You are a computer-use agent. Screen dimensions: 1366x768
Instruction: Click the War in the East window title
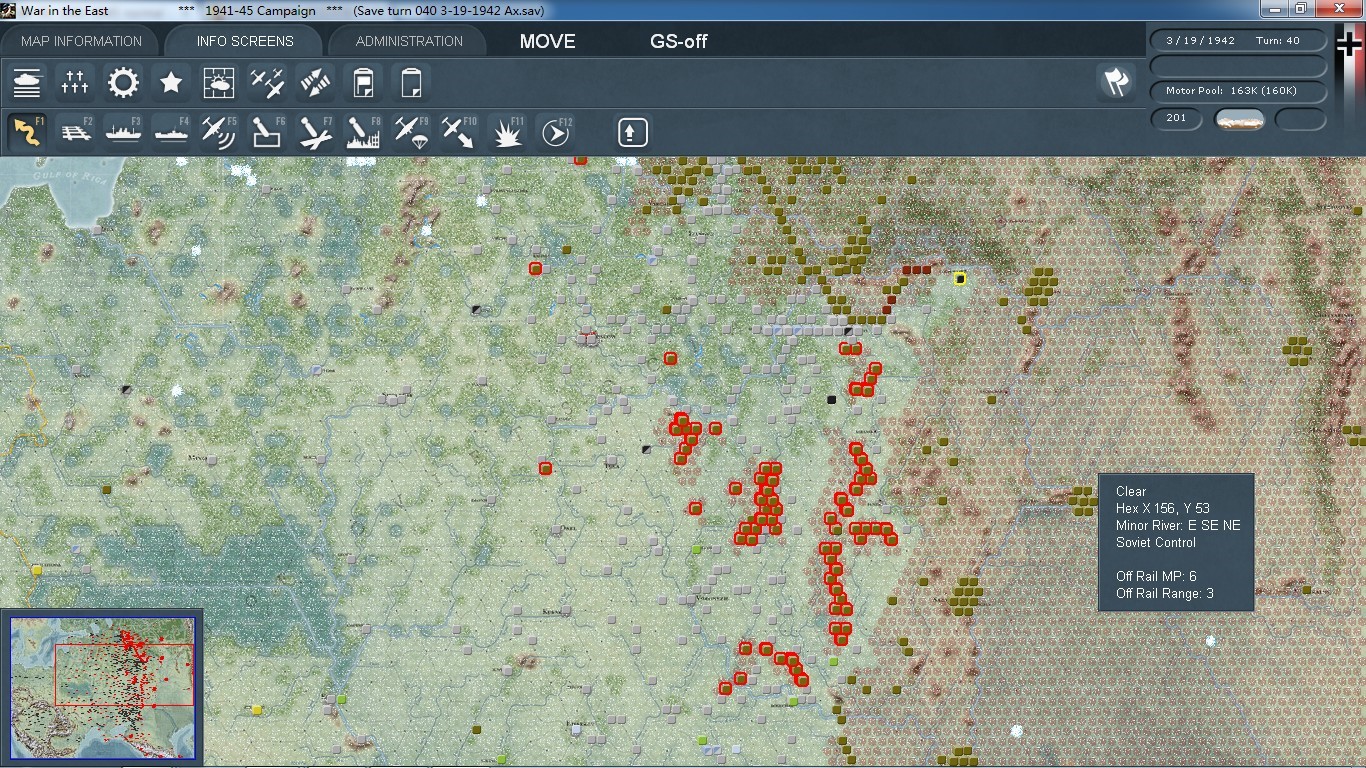coord(65,10)
